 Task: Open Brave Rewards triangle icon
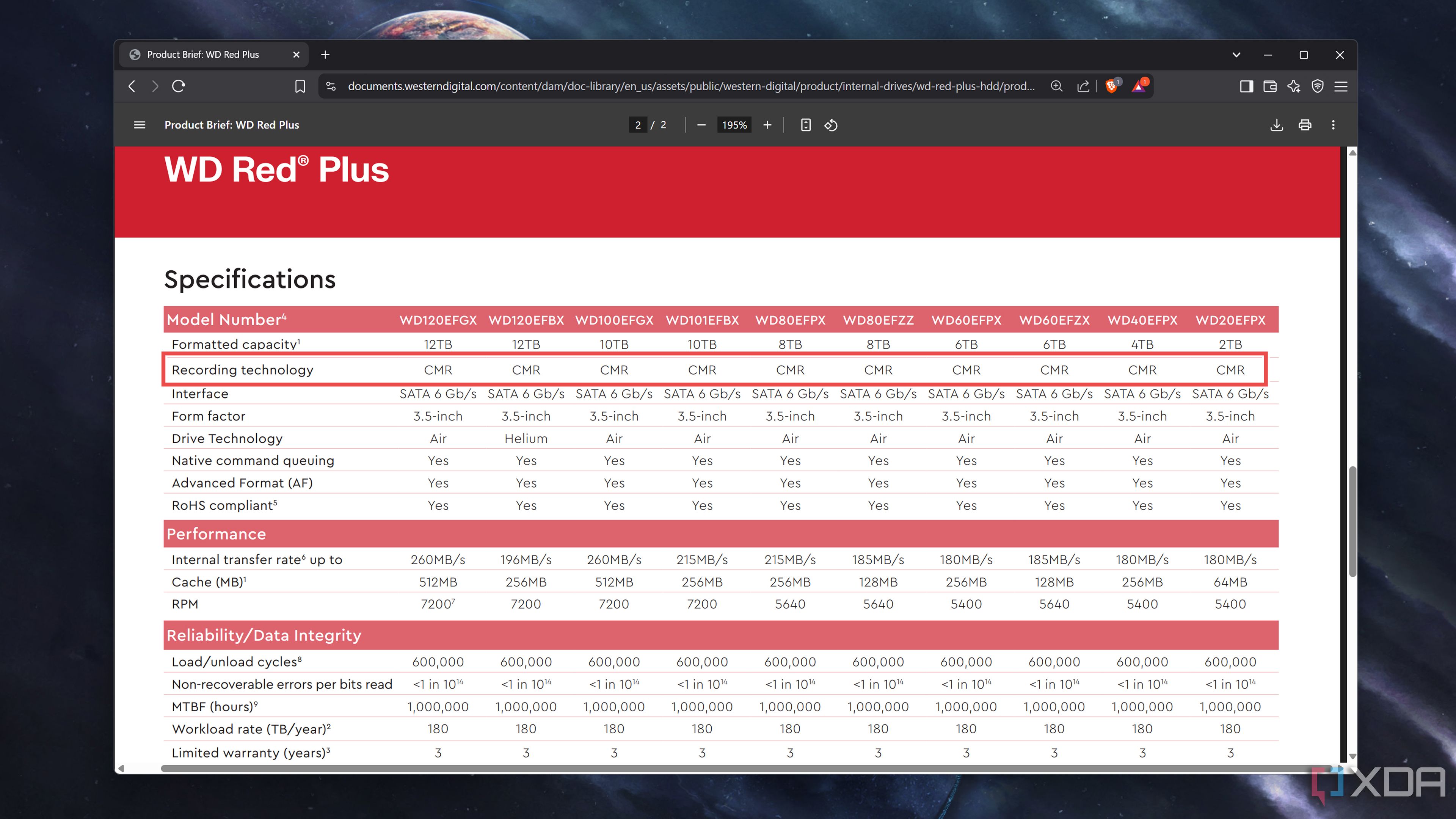[1139, 86]
